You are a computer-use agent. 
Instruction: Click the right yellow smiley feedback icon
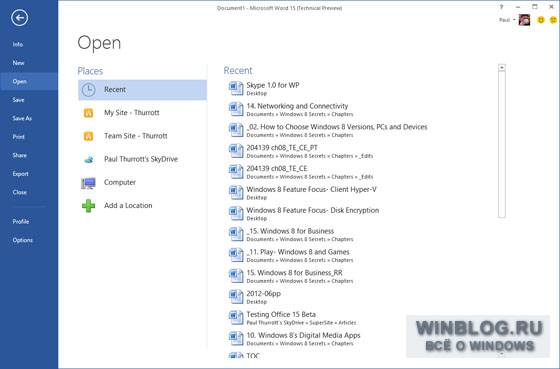[x=553, y=20]
